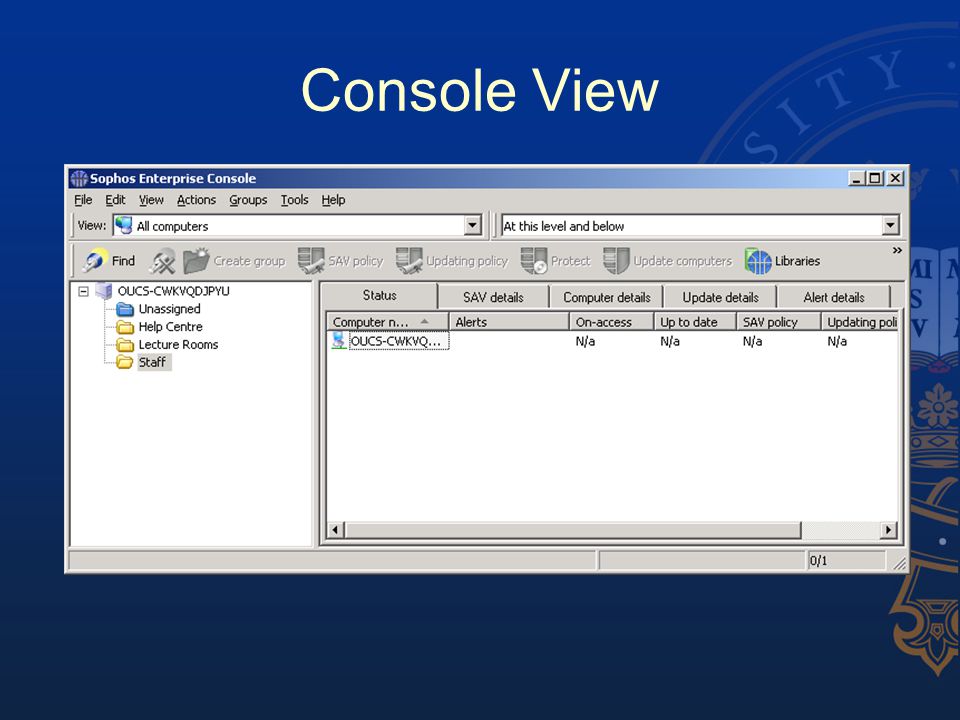Screen dimensions: 960x720
Task: Switch to the Status tab
Action: (380, 296)
